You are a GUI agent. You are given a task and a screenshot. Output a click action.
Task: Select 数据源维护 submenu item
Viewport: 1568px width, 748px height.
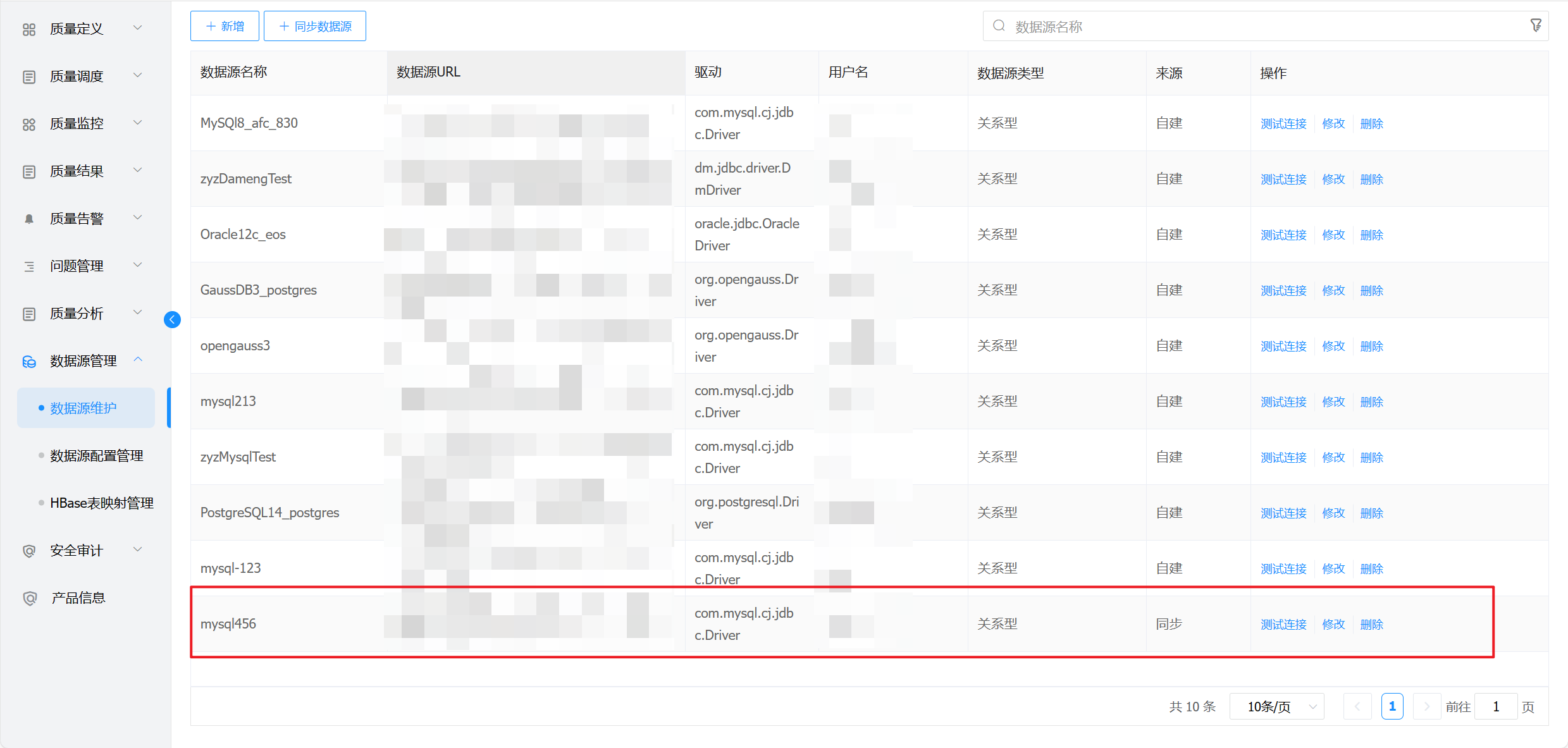[x=83, y=408]
